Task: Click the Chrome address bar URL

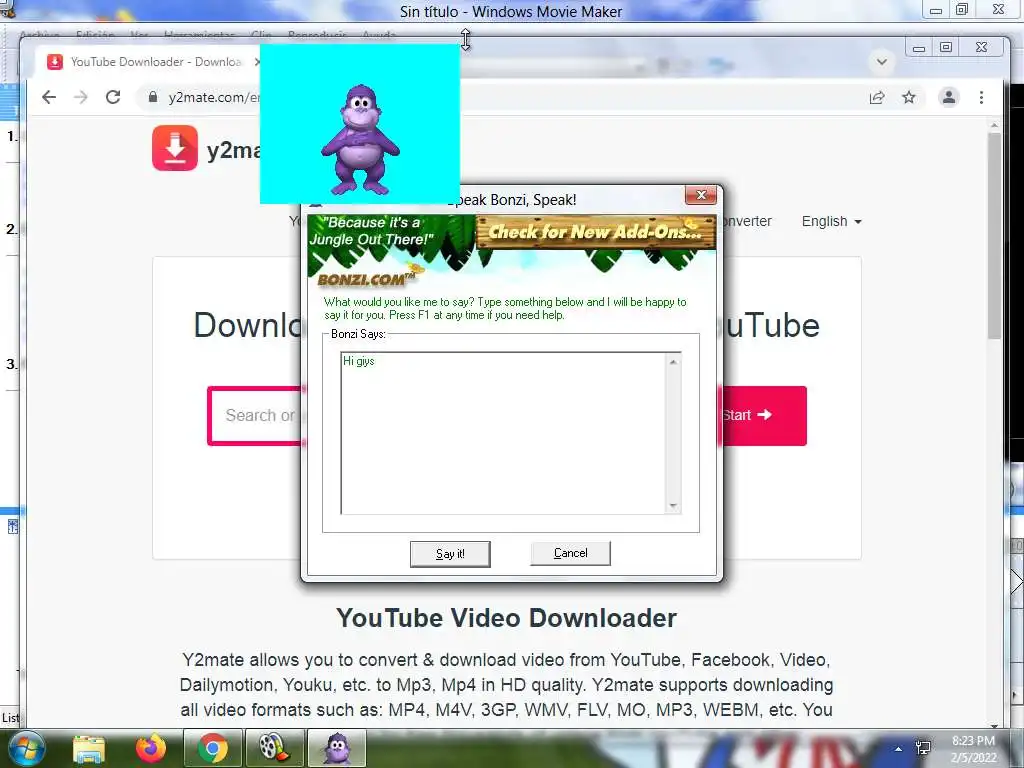Action: [x=213, y=97]
